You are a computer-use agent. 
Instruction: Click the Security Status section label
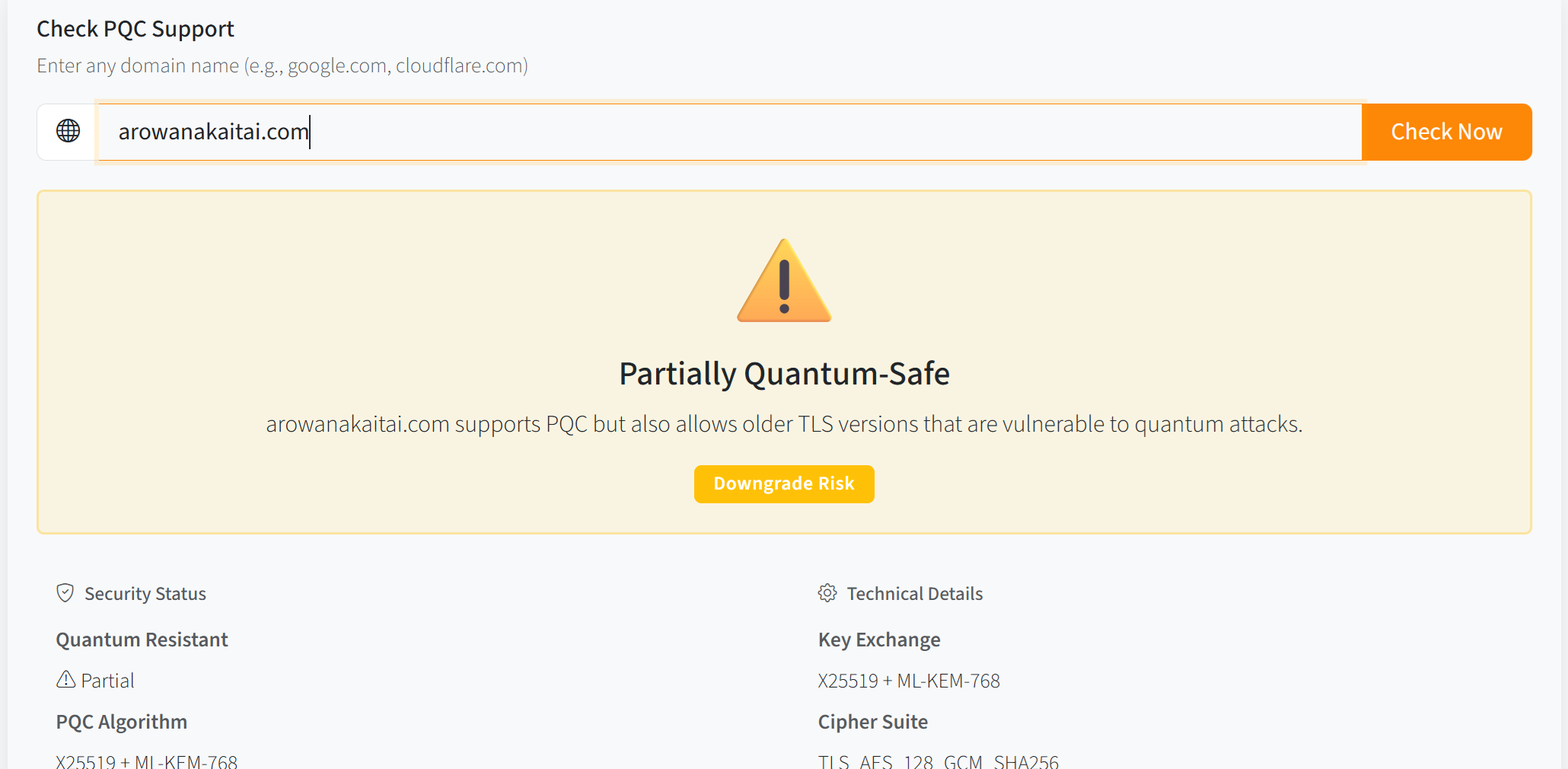click(x=145, y=594)
